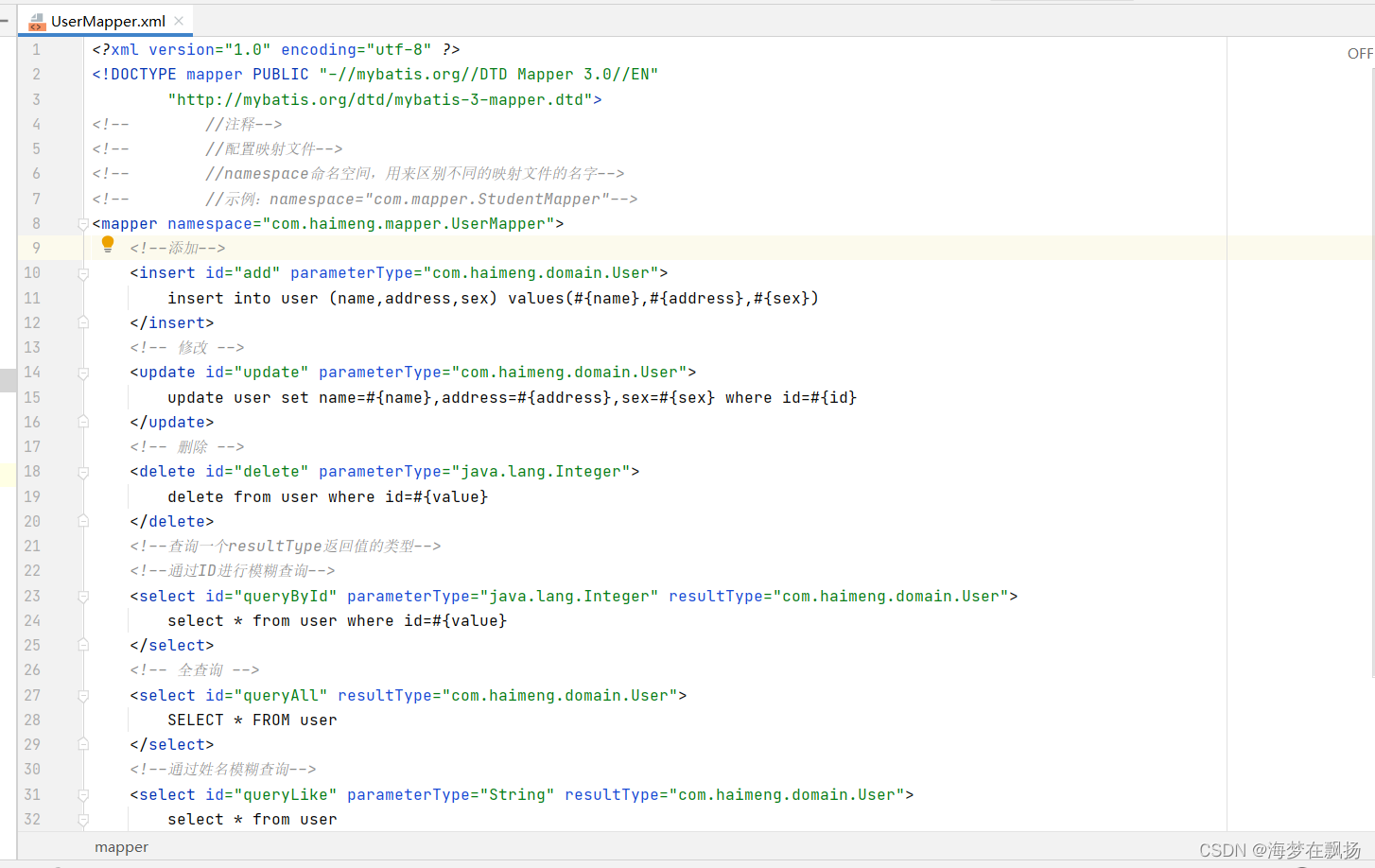
Task: Collapse the delete id="delete" fold marker
Action: (83, 472)
